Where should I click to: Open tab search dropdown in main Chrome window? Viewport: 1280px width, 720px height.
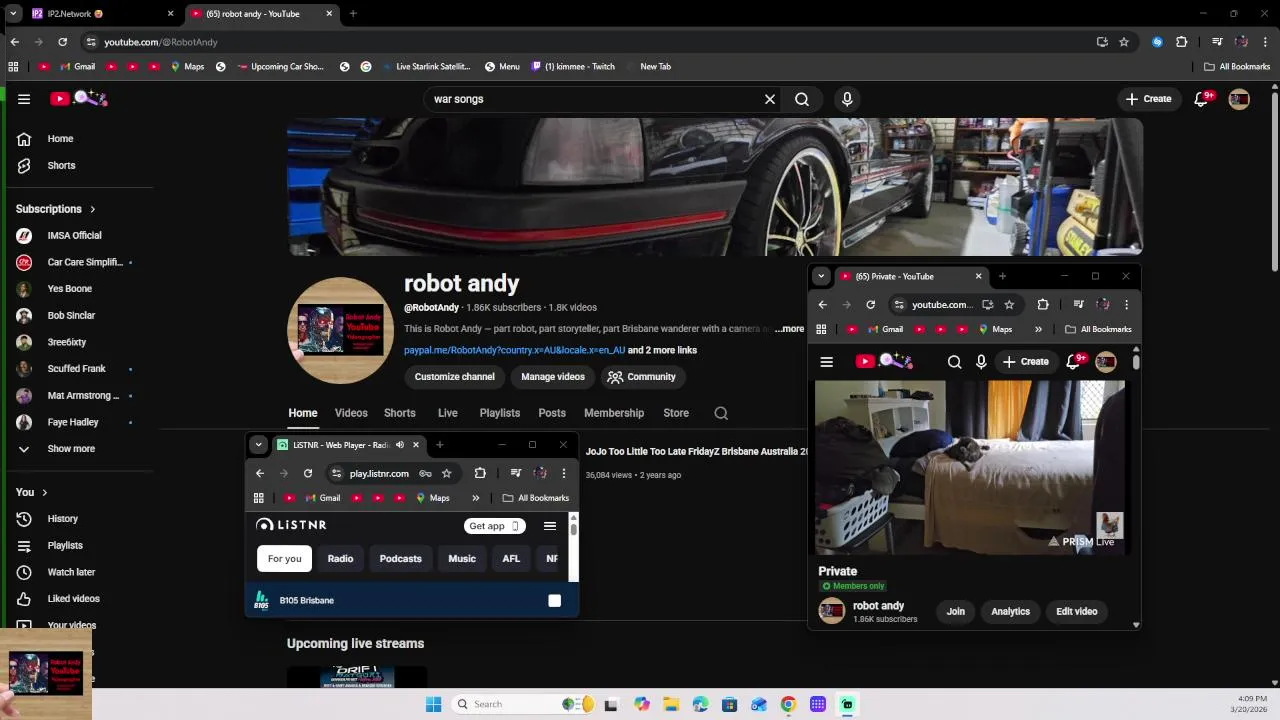pyautogui.click(x=13, y=14)
